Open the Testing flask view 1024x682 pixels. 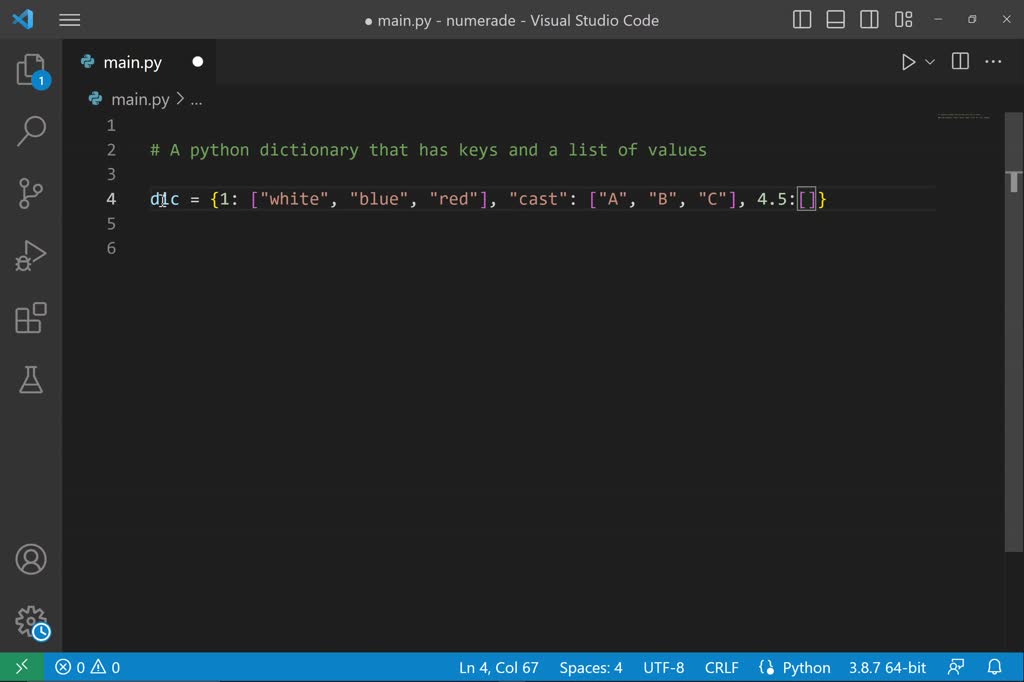click(31, 380)
